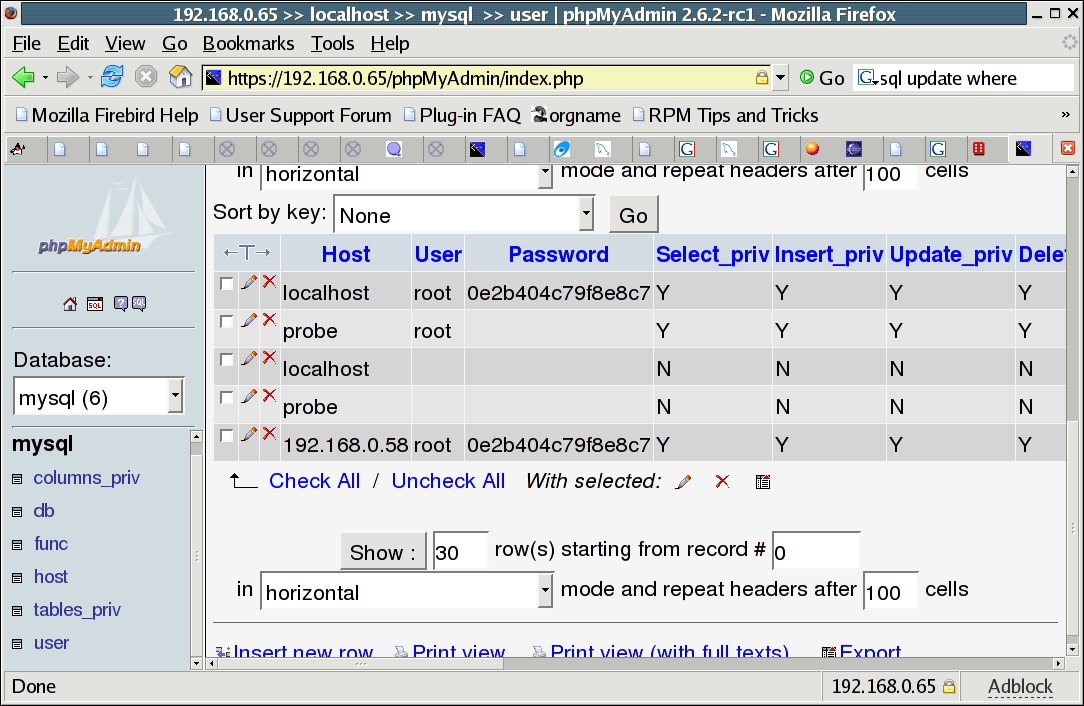Tick the checkbox for the first probe row
This screenshot has height=706, width=1084.
pyautogui.click(x=226, y=322)
